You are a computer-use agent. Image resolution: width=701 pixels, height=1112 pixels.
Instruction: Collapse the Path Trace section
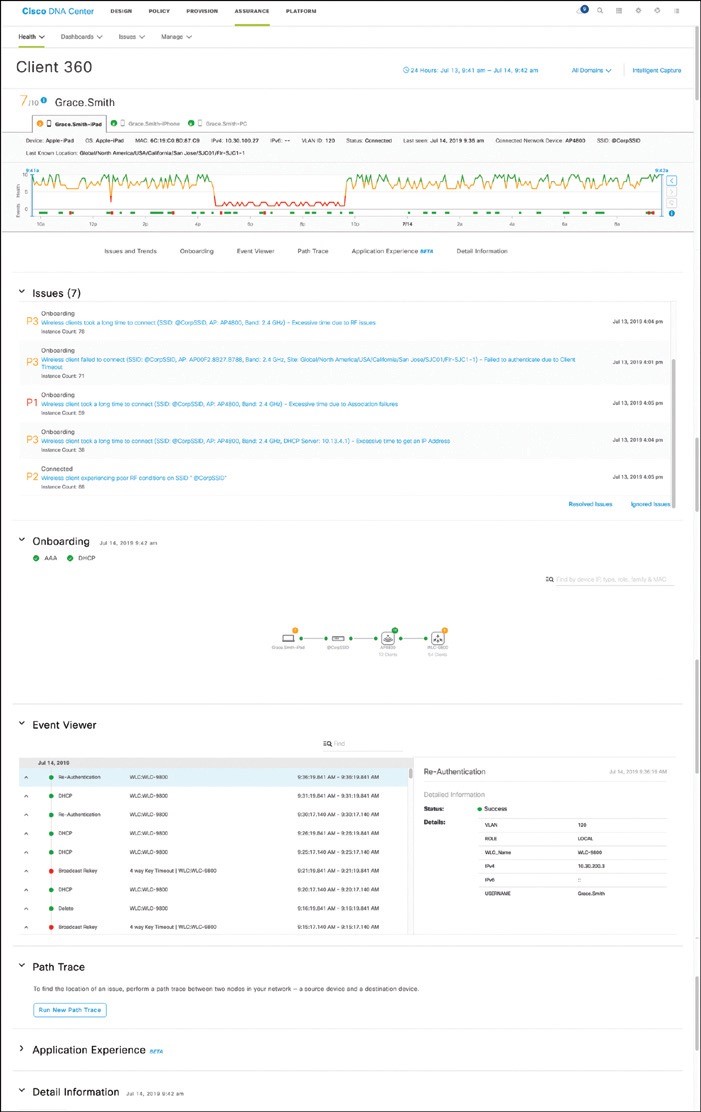[21, 965]
